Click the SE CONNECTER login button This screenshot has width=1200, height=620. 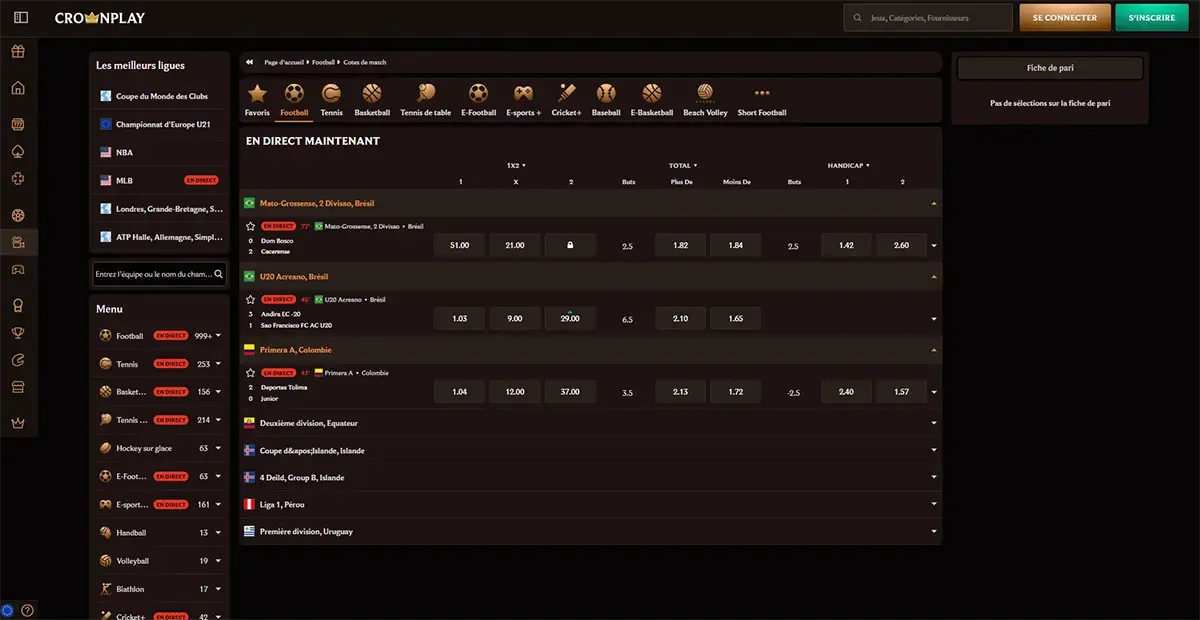pos(1065,18)
